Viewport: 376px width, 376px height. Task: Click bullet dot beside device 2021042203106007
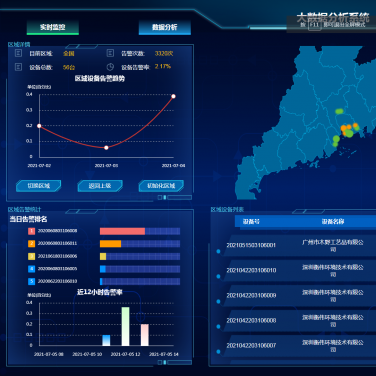click(218, 351)
